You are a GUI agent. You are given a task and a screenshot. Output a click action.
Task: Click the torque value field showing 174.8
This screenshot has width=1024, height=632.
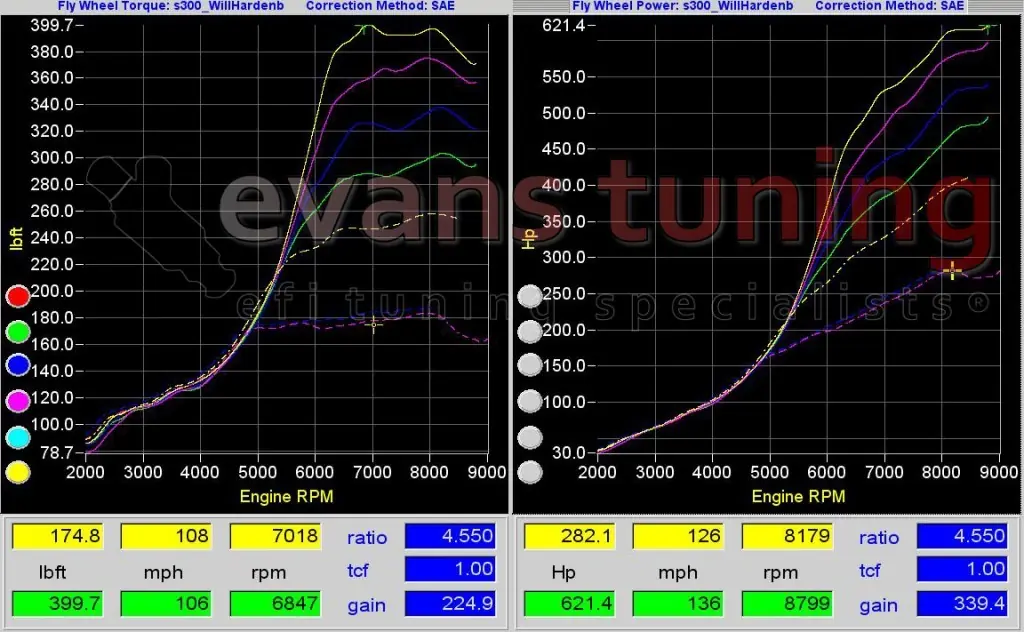[57, 536]
